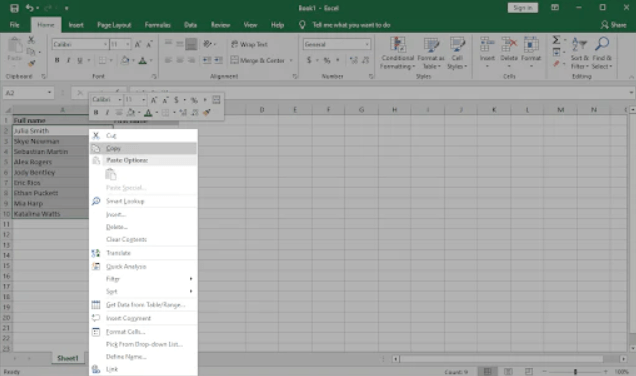Click the Name Box showing A2
636x376 pixels.
click(x=28, y=93)
